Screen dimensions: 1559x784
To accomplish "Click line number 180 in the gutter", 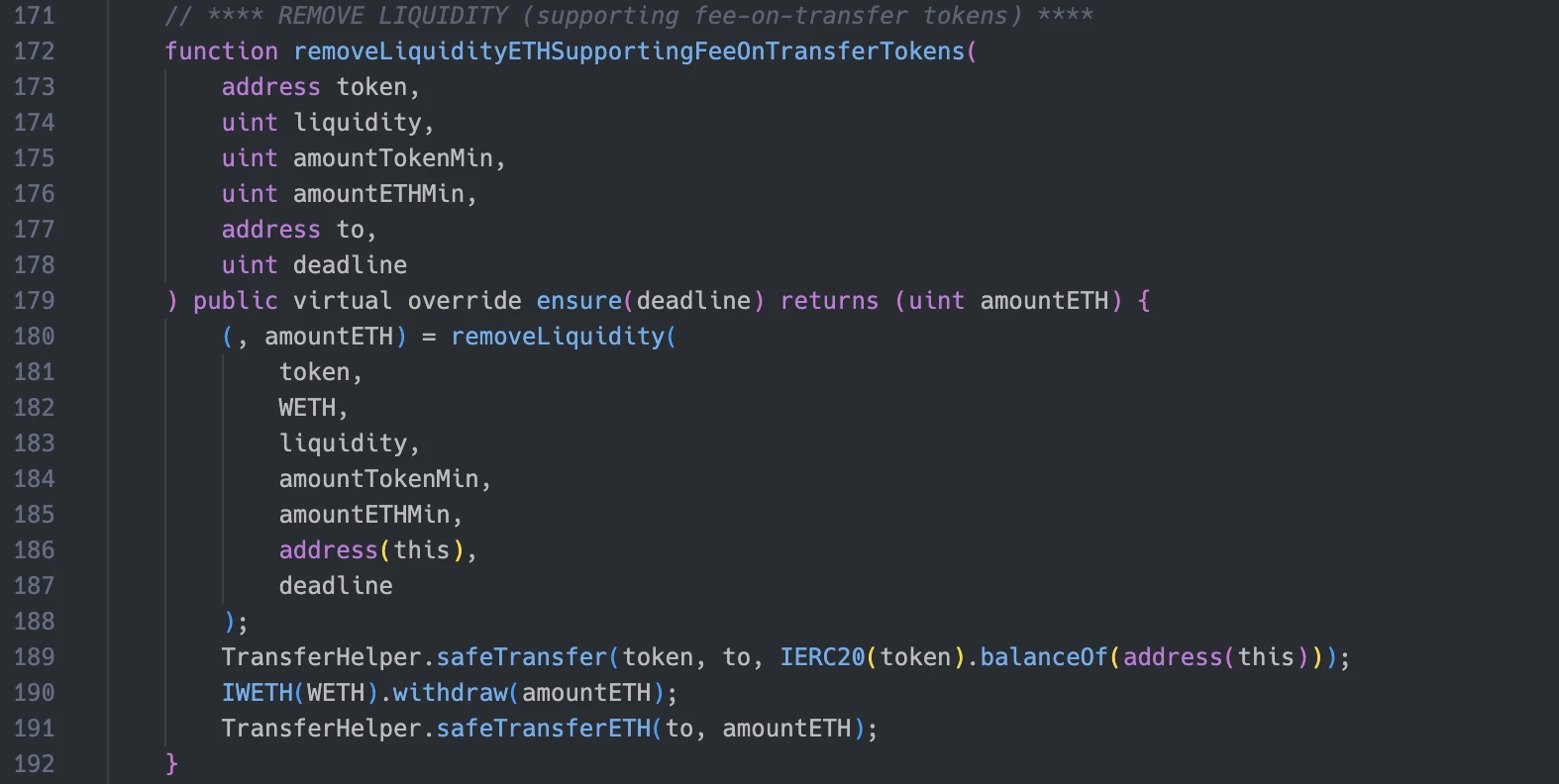I will 34,337.
